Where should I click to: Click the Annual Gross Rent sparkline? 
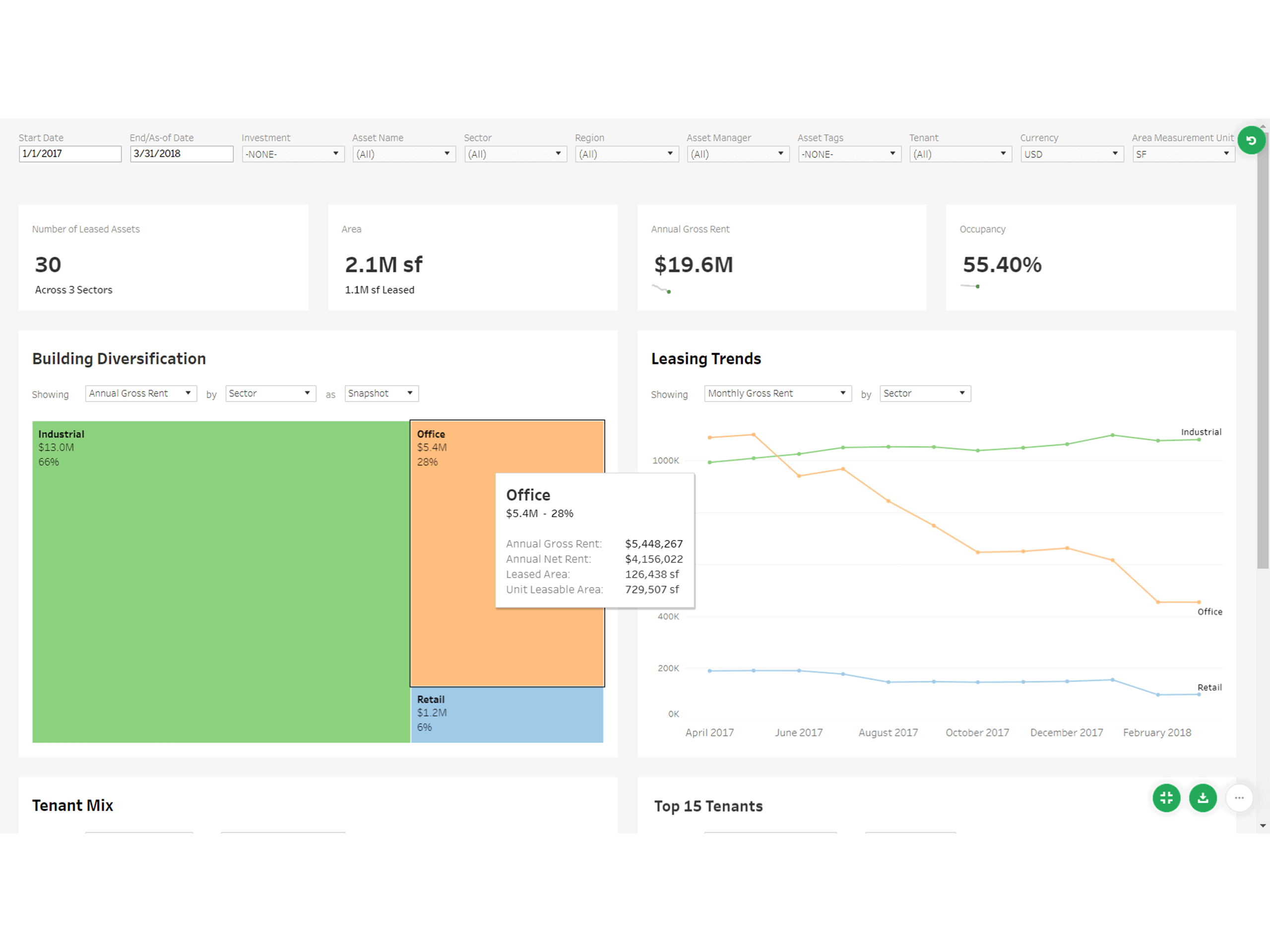pos(661,289)
